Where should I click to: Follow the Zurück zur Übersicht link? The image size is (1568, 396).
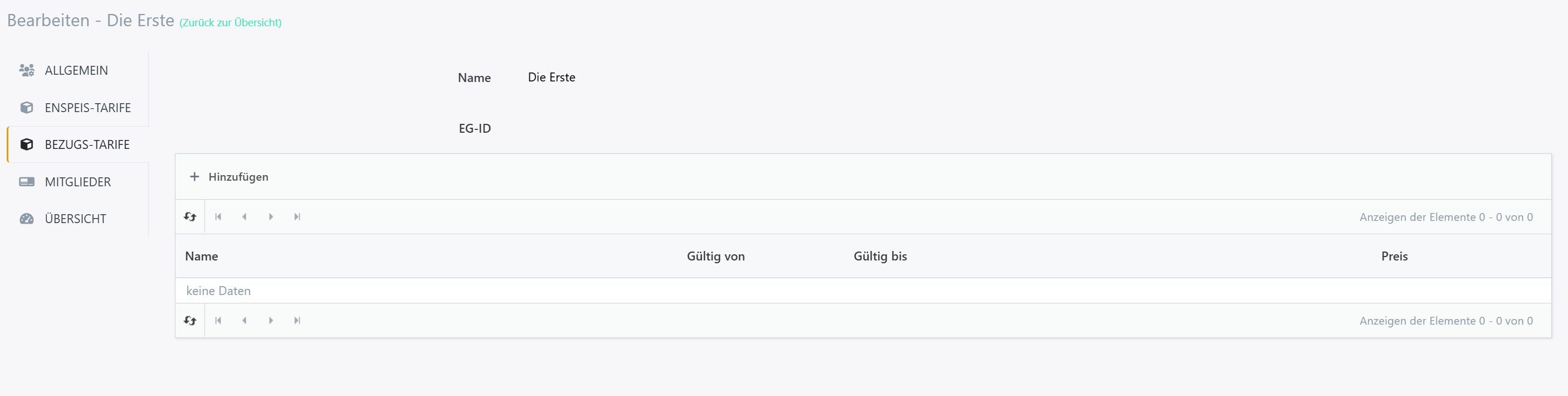(x=230, y=22)
